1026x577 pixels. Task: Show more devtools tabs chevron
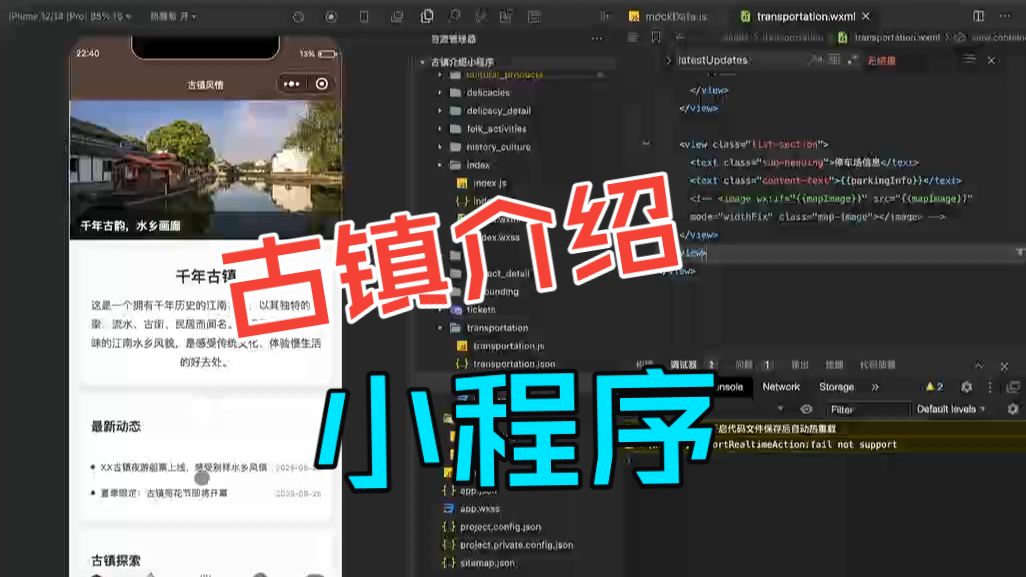(875, 387)
